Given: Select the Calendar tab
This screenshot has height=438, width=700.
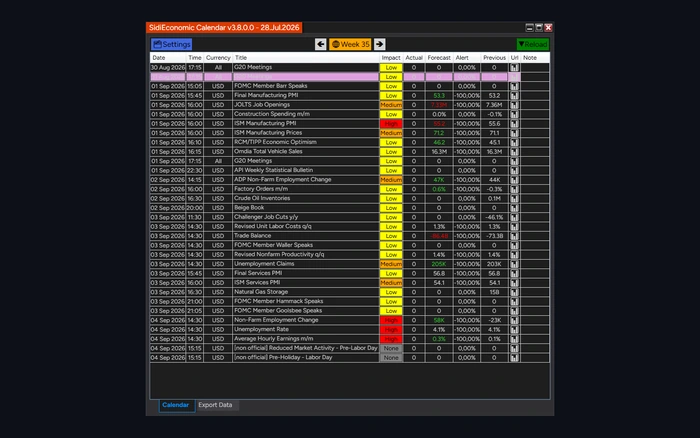Looking at the screenshot, I should point(175,405).
